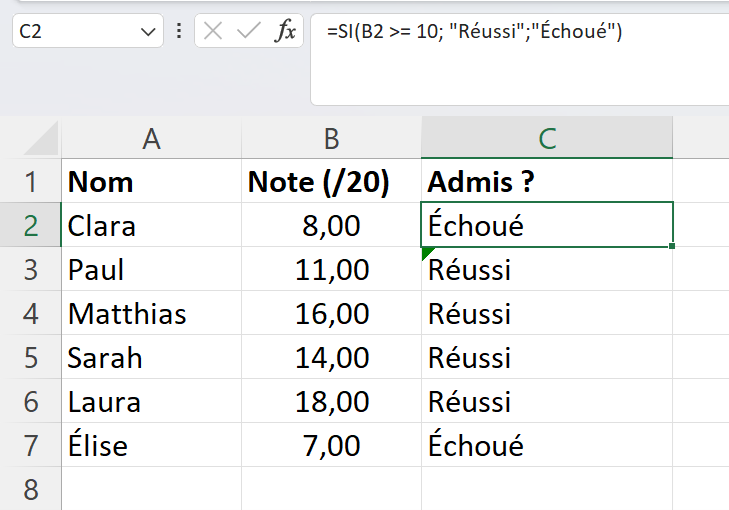Select row 3 header
729x510 pixels.
point(31,269)
